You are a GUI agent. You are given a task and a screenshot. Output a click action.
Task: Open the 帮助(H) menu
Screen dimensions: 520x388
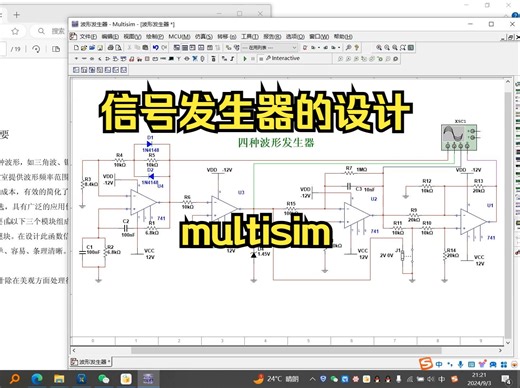[x=343, y=36]
